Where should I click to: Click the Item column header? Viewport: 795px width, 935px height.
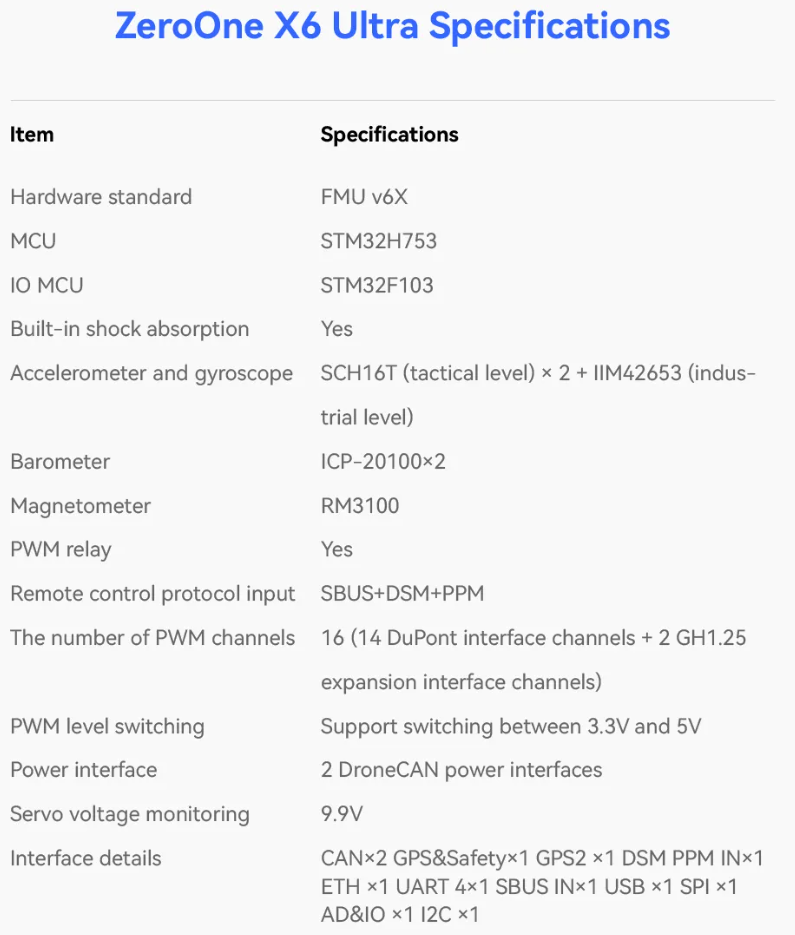pyautogui.click(x=32, y=135)
